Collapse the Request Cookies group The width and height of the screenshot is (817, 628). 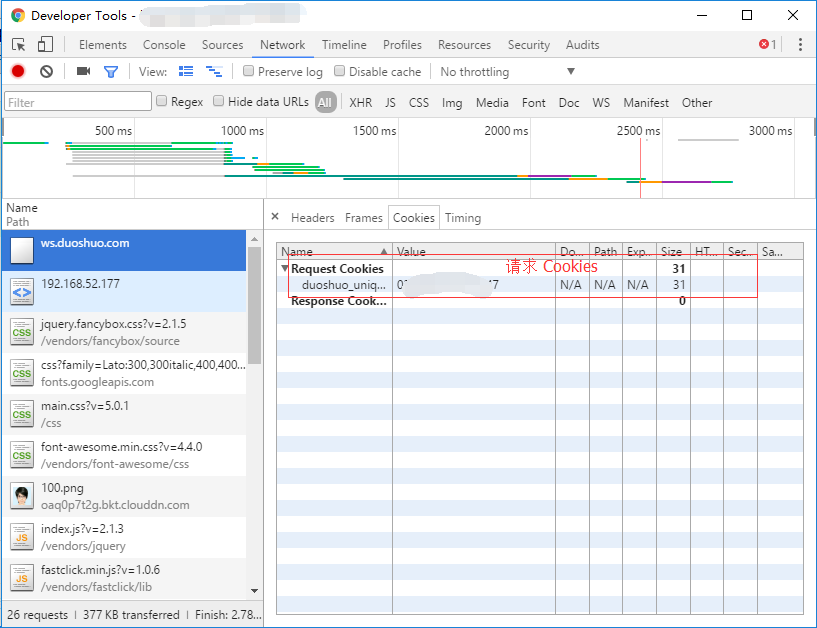tap(284, 268)
